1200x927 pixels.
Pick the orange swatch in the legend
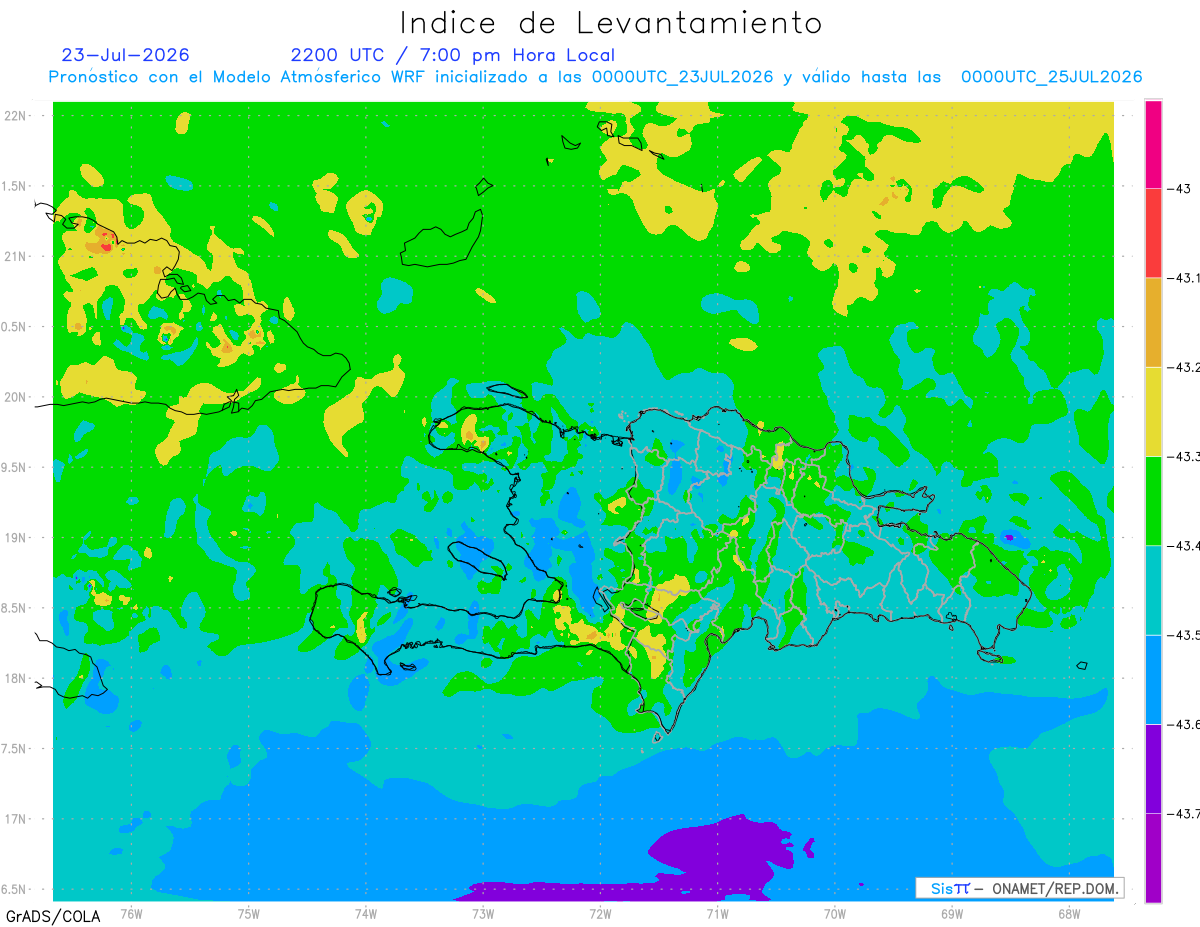pyautogui.click(x=1153, y=322)
